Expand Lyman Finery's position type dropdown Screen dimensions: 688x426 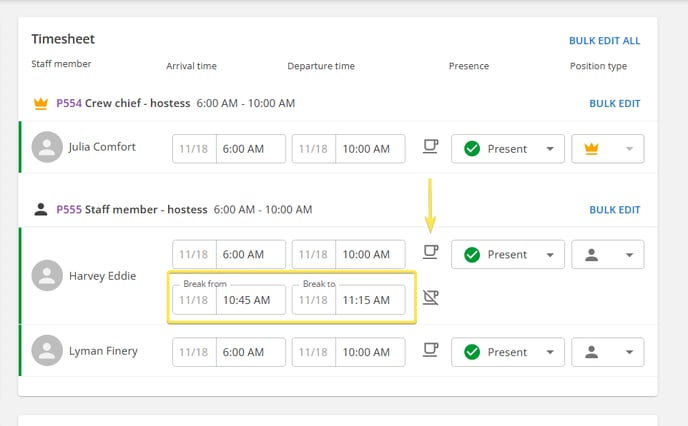pos(608,352)
